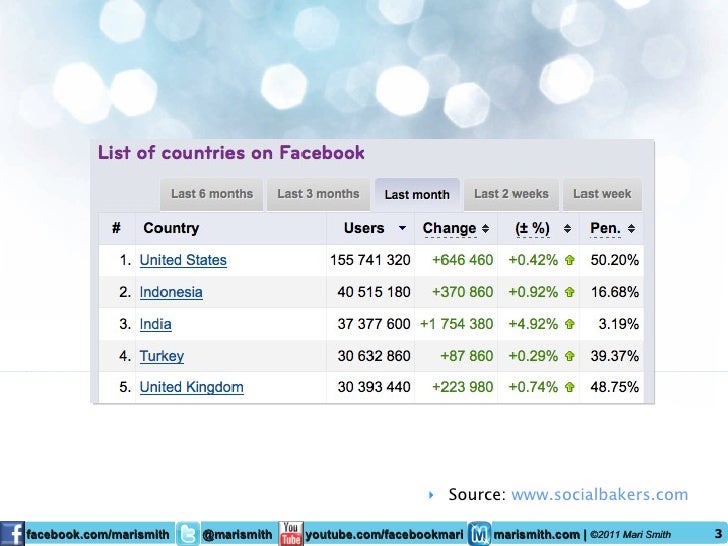Click the percentage +4.92%

533,324
